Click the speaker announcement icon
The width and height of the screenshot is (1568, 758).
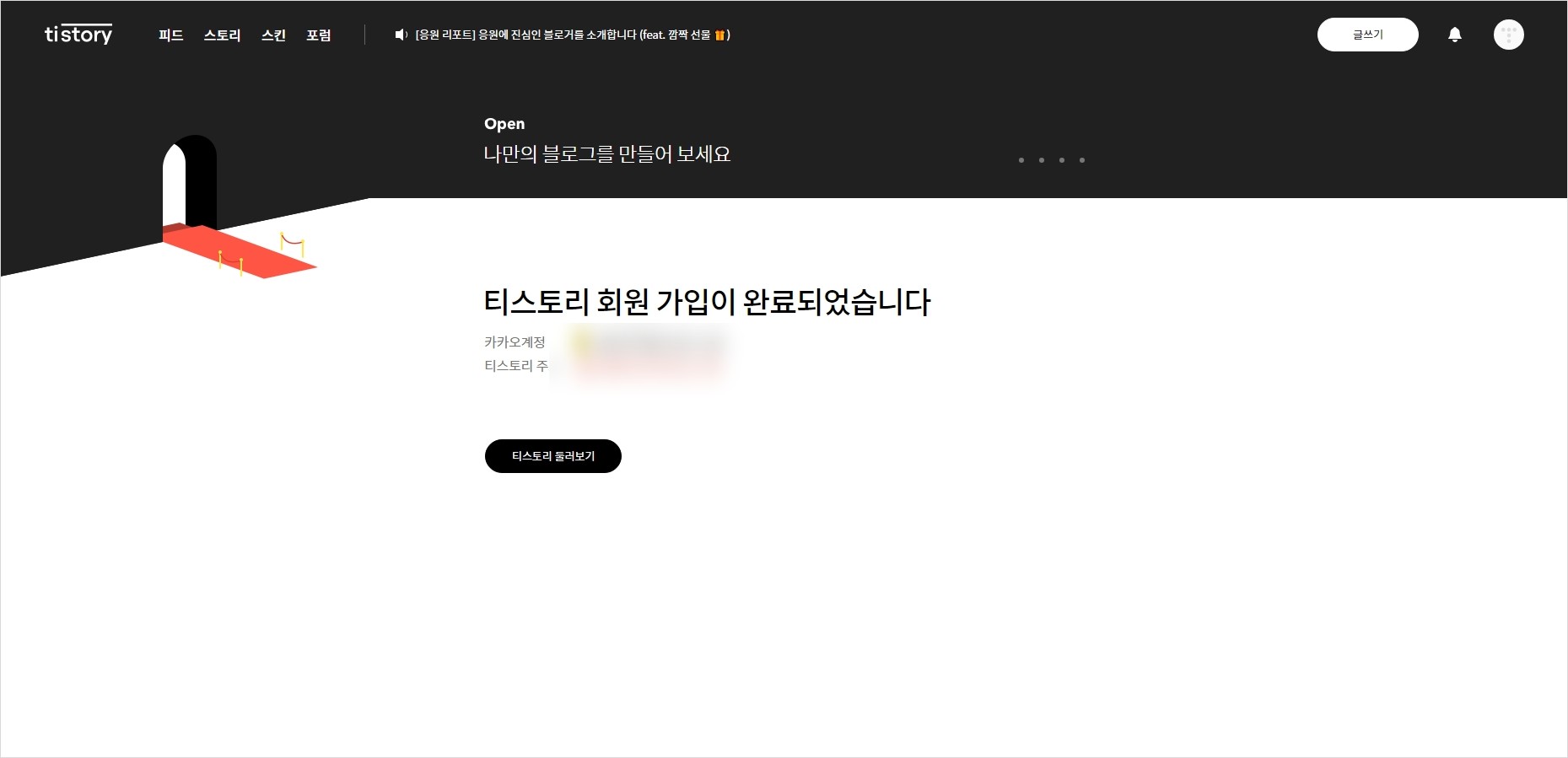point(401,35)
